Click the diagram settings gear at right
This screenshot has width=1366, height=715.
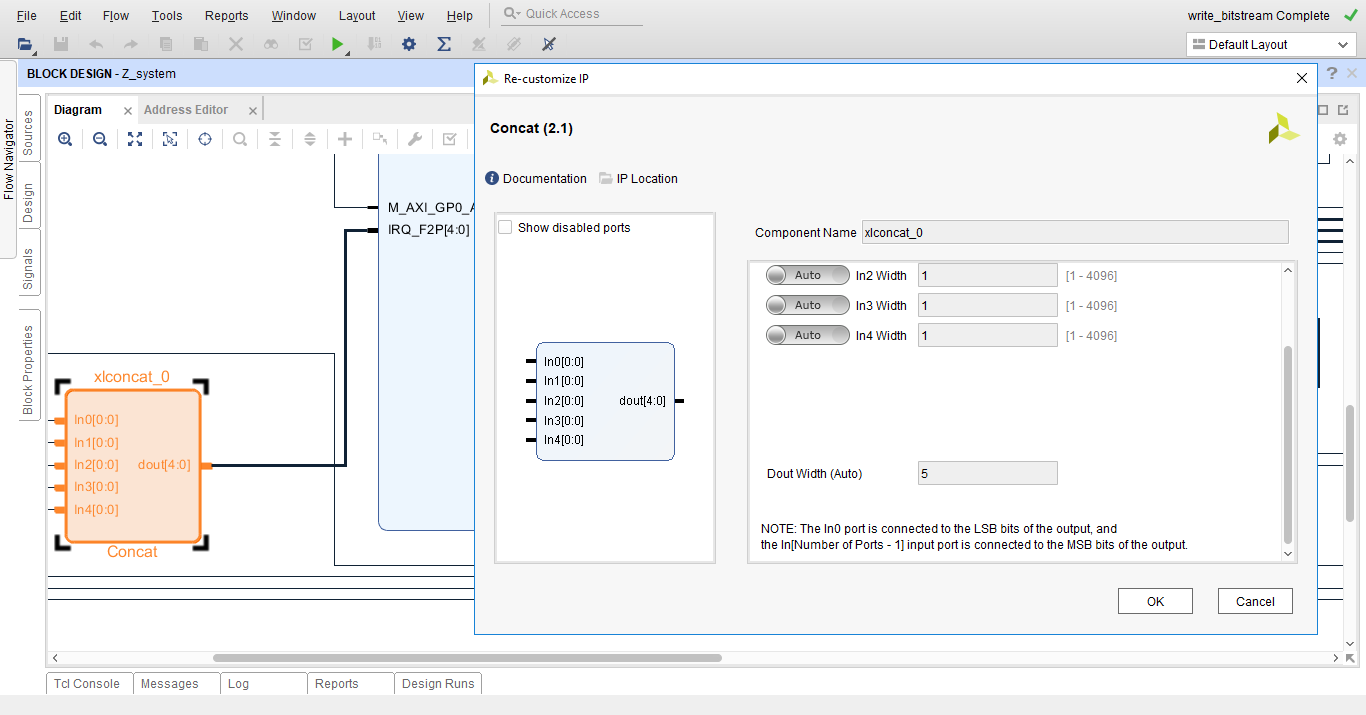pos(1340,139)
